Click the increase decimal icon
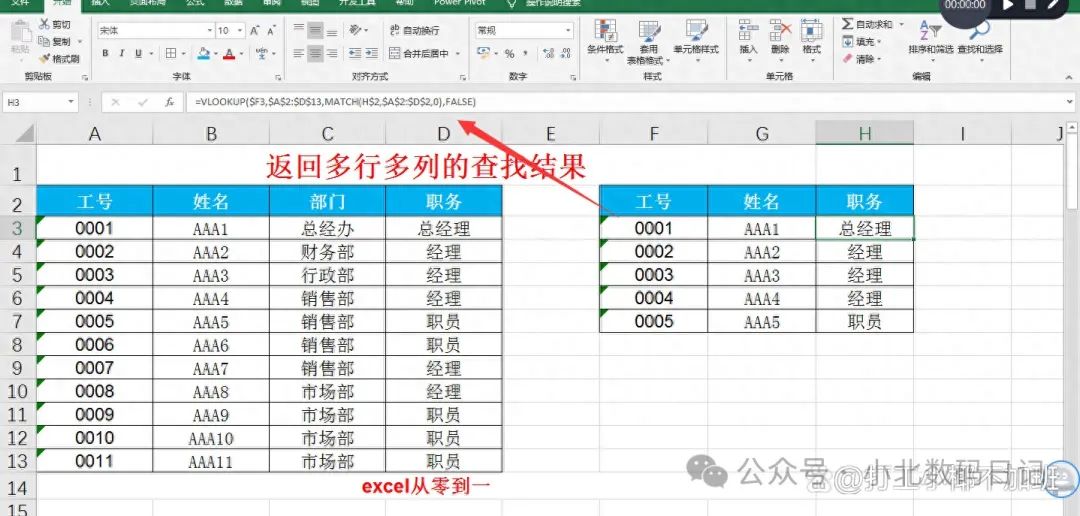Image resolution: width=1080 pixels, height=516 pixels. point(549,53)
